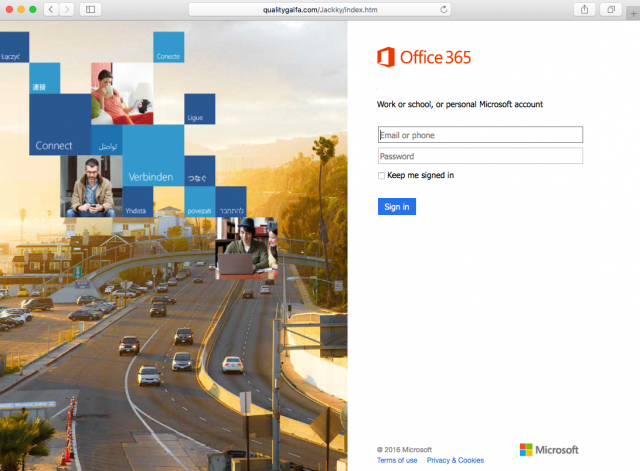
Task: Click the Office 365 logo
Action: 424,57
